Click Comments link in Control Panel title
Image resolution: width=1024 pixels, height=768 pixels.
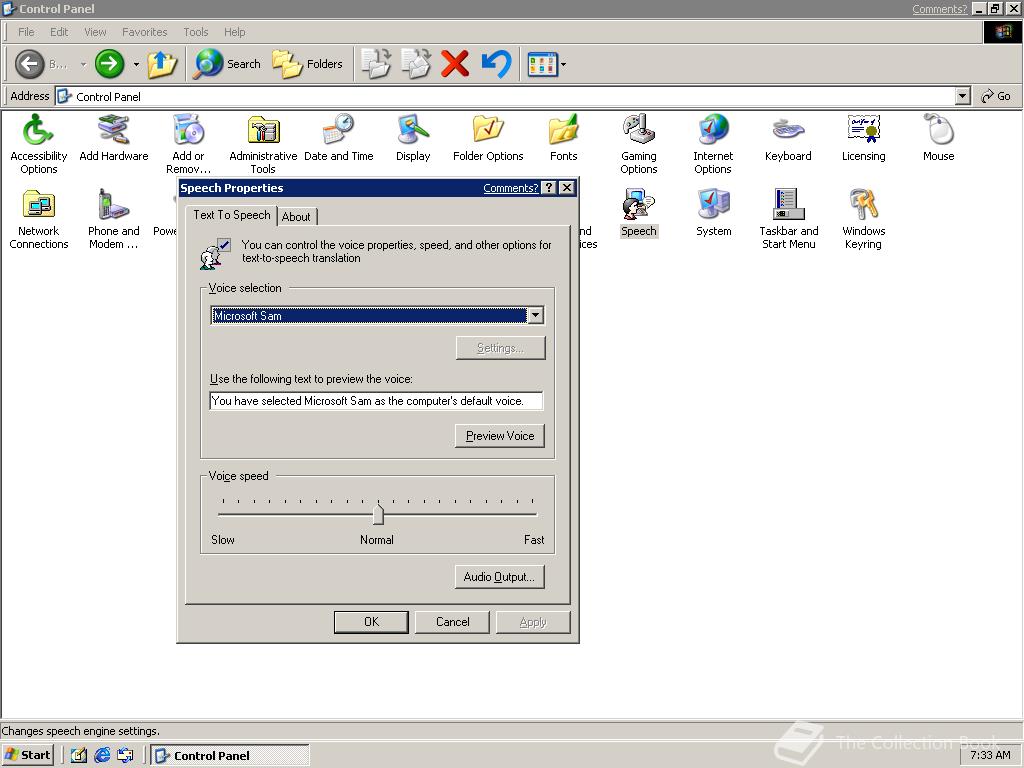click(x=939, y=8)
